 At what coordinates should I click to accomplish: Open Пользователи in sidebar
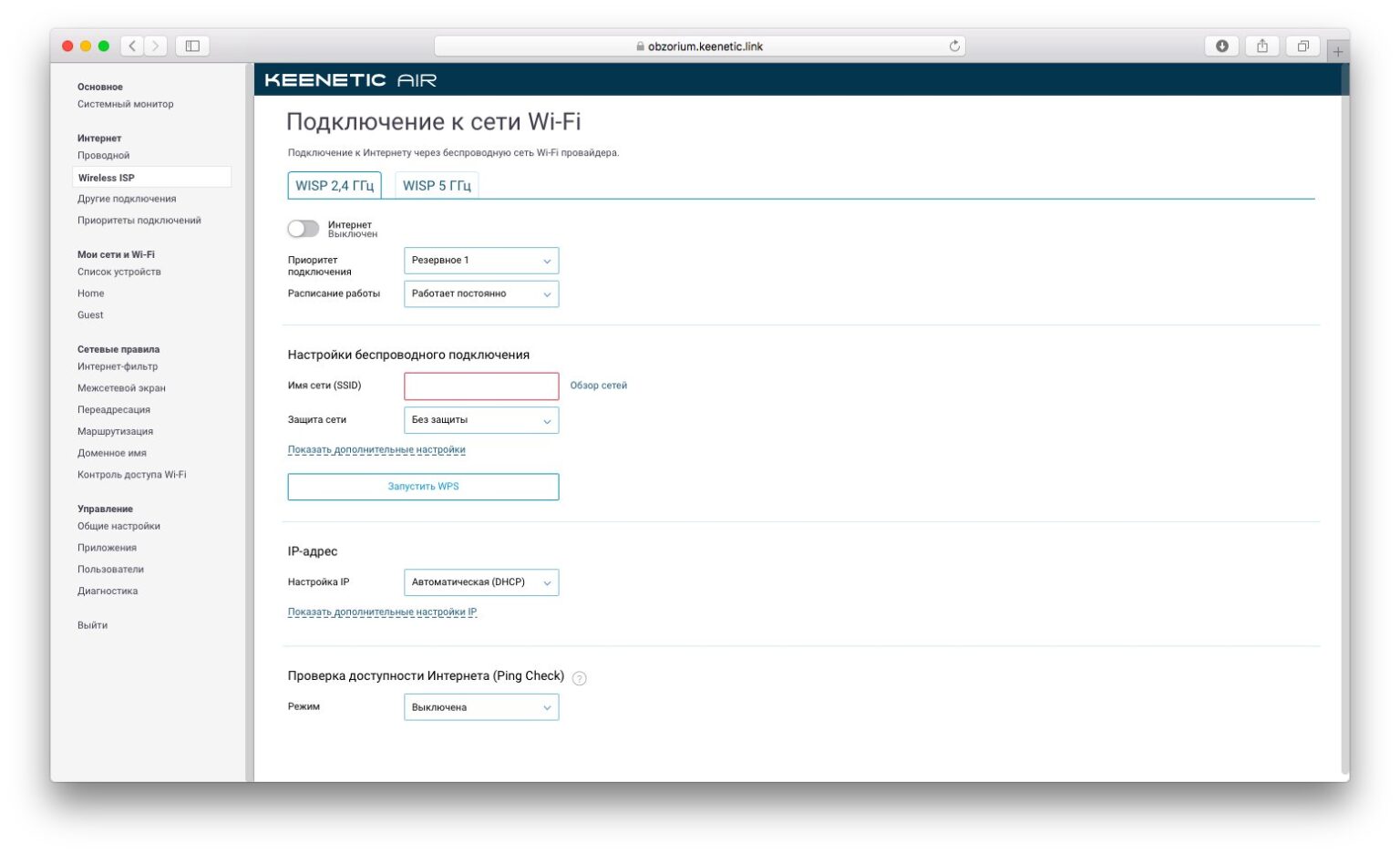point(110,570)
